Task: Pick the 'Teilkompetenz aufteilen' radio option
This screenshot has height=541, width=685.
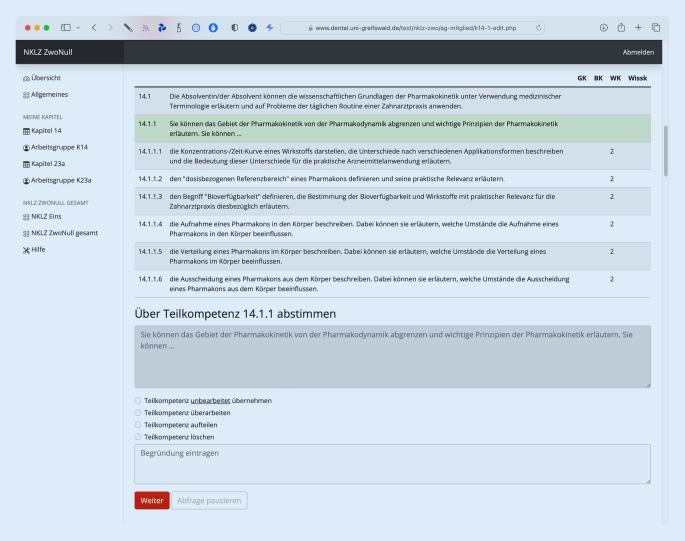Action: (138, 424)
